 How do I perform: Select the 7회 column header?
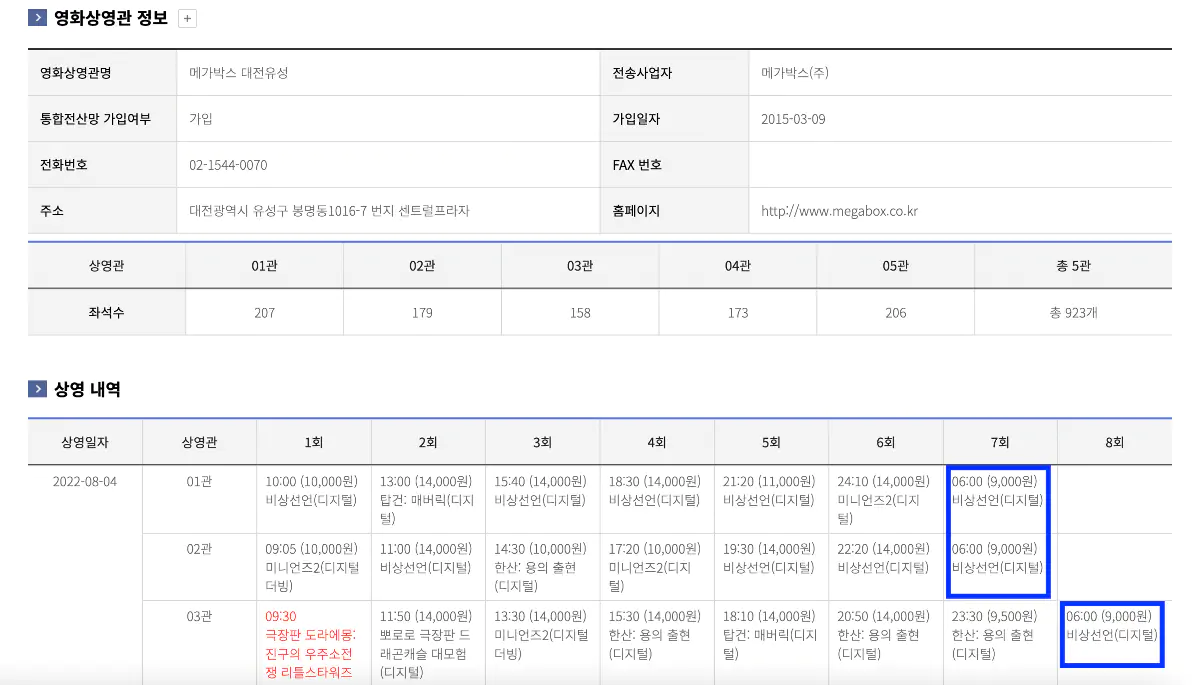click(998, 441)
